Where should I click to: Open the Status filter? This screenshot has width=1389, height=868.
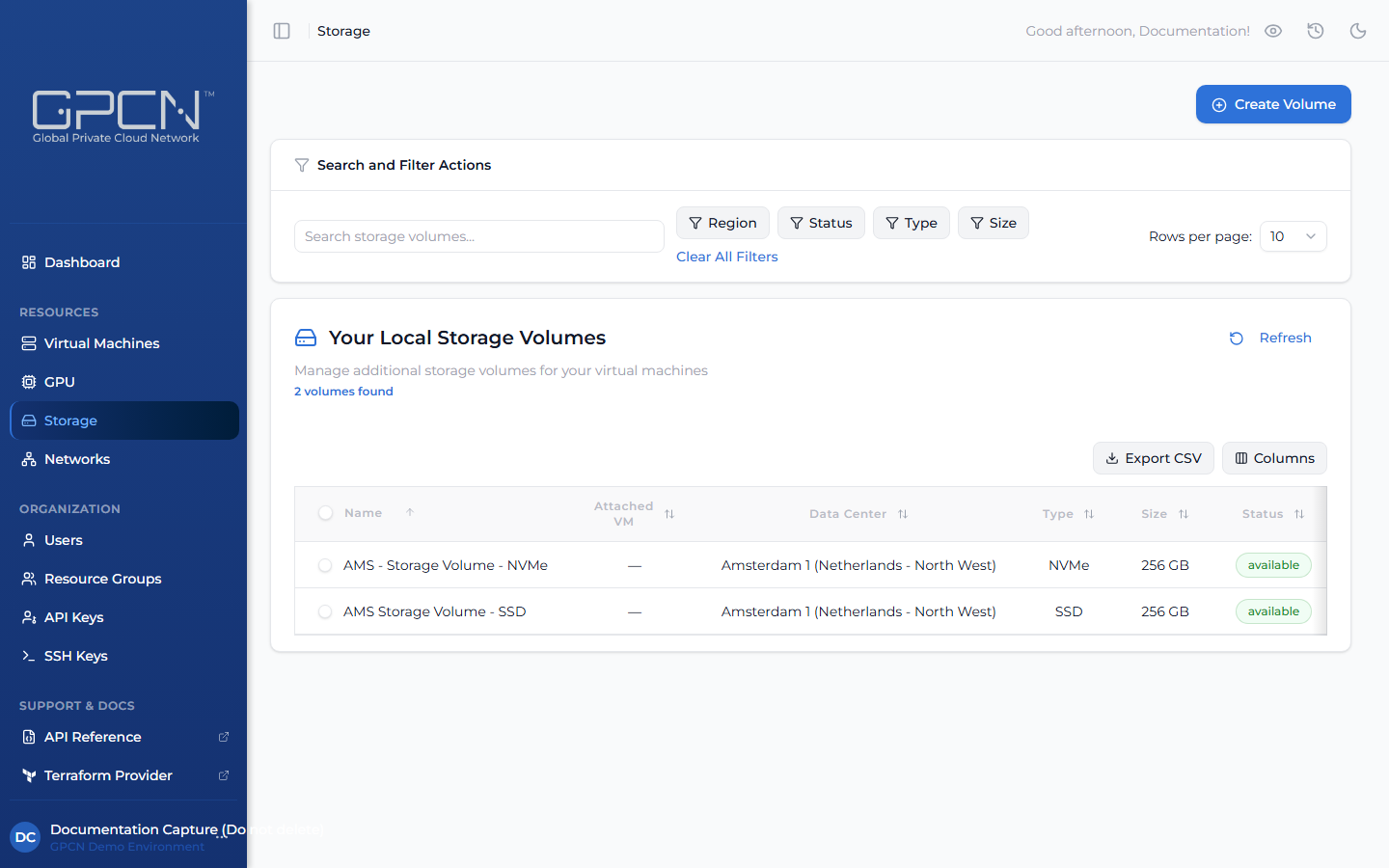click(x=821, y=223)
